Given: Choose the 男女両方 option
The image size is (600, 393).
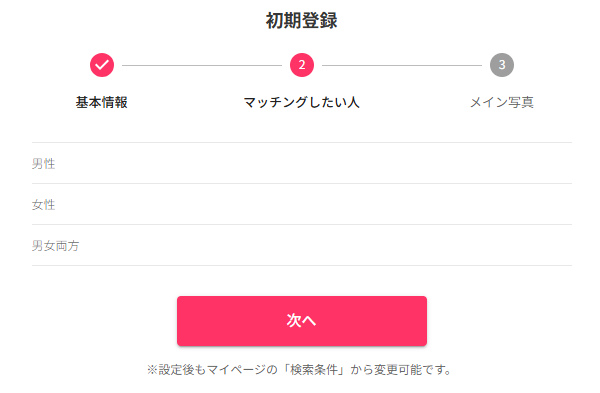Looking at the screenshot, I should (x=302, y=245).
